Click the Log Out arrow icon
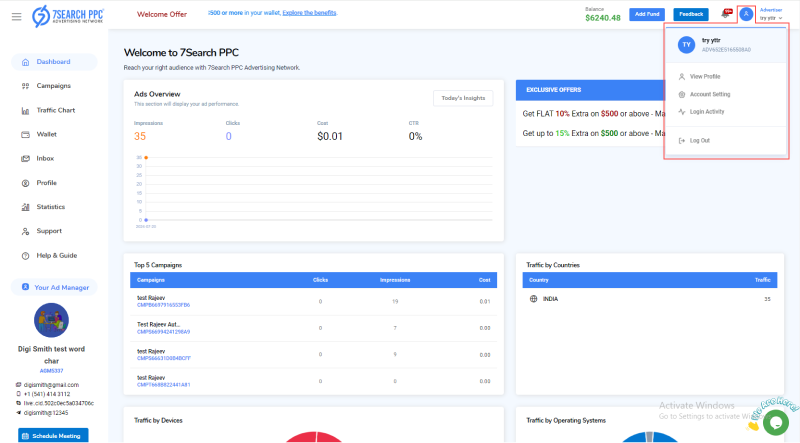The height and width of the screenshot is (443, 800). [682, 140]
